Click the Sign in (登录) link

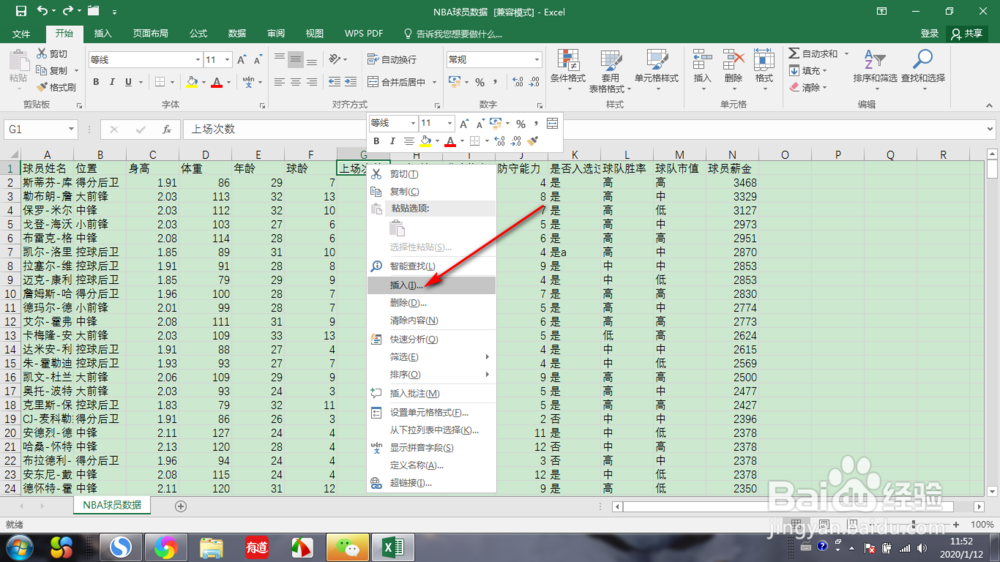(x=929, y=34)
